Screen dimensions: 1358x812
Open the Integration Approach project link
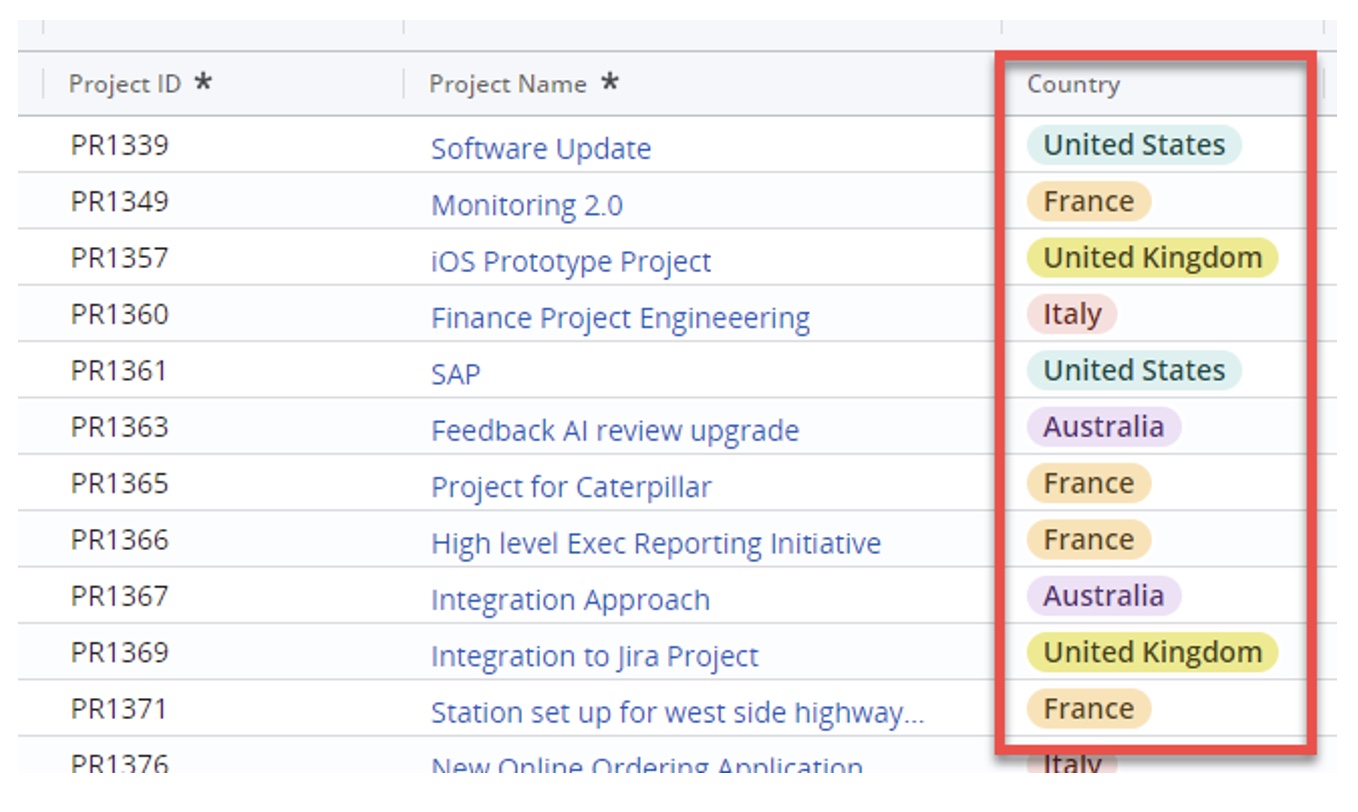click(x=570, y=600)
